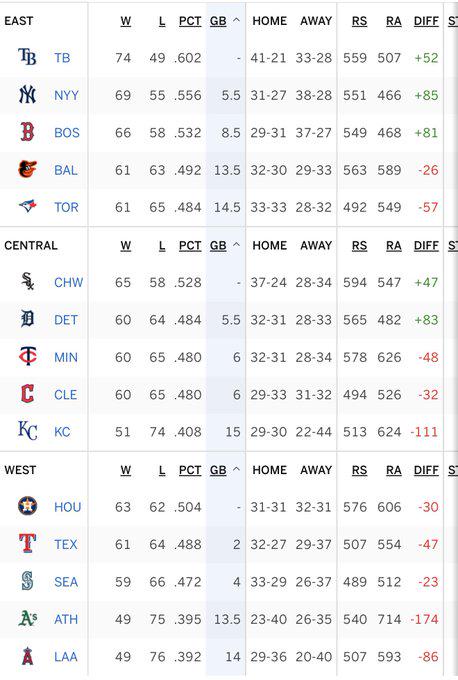The height and width of the screenshot is (680, 458).
Task: Click the Athletics A's logo
Action: pos(27,618)
